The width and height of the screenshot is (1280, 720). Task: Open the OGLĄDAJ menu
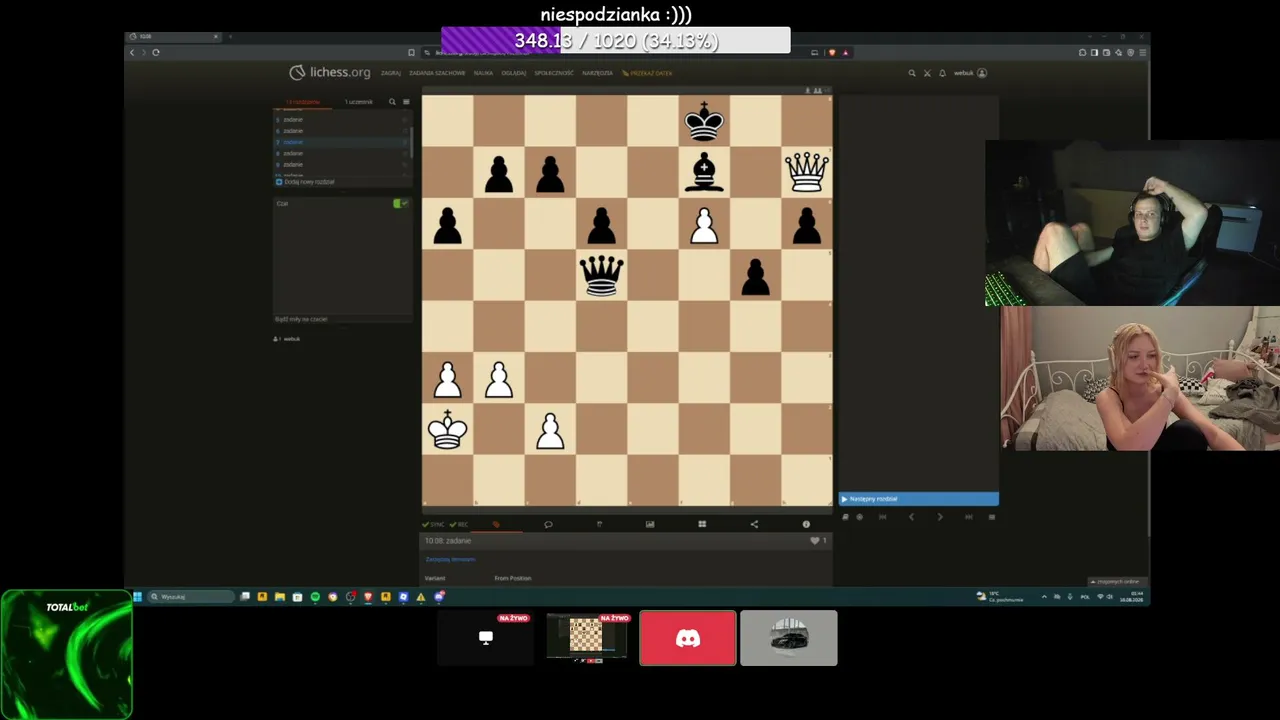[x=513, y=73]
